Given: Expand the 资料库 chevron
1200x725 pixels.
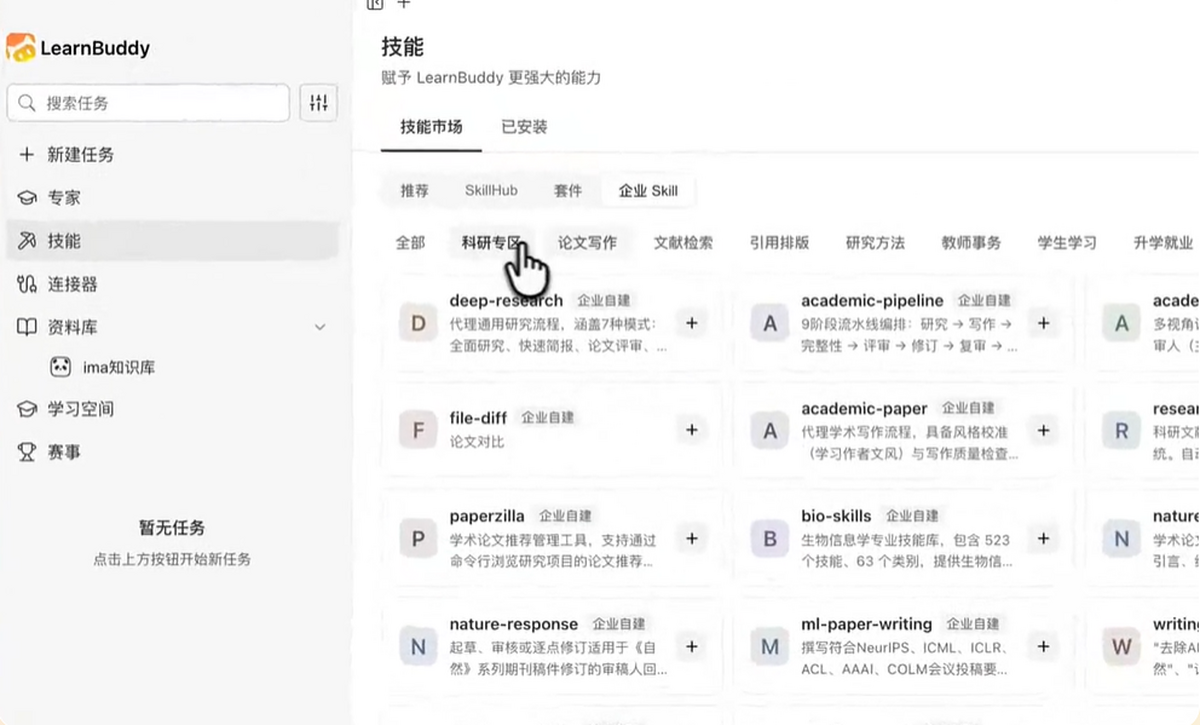Looking at the screenshot, I should [x=320, y=327].
